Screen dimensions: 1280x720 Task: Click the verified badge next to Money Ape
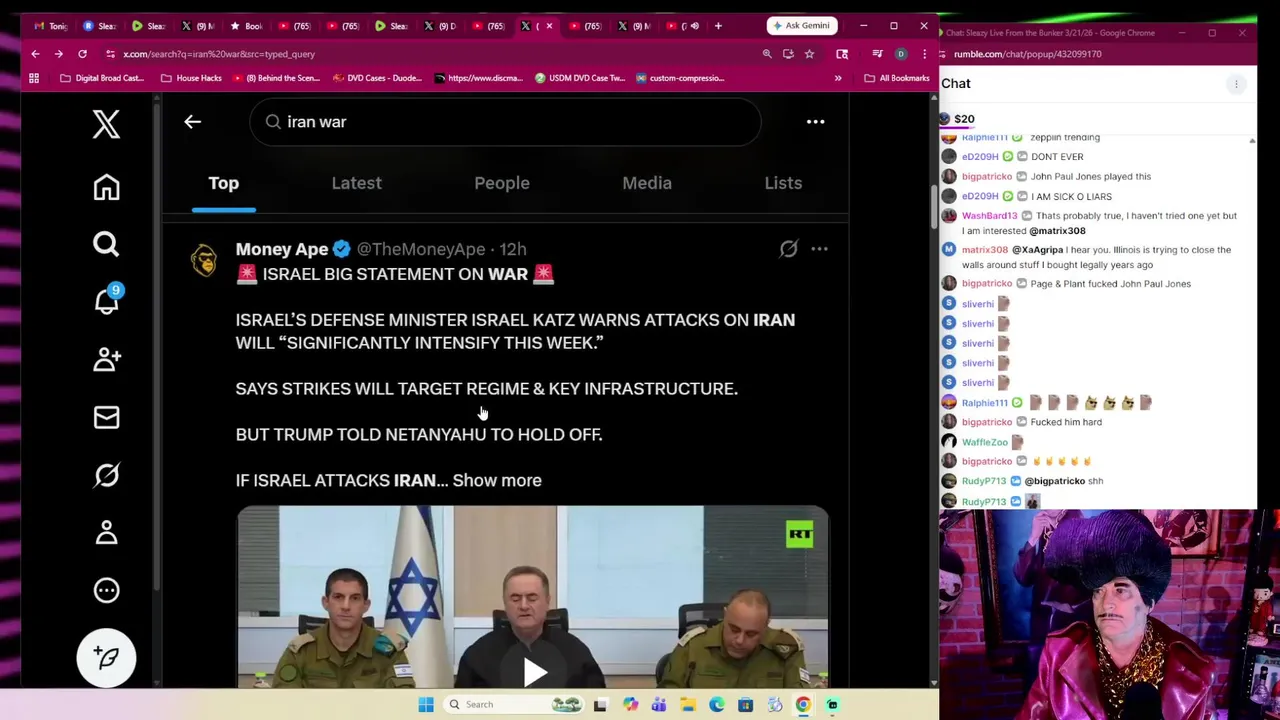click(341, 249)
